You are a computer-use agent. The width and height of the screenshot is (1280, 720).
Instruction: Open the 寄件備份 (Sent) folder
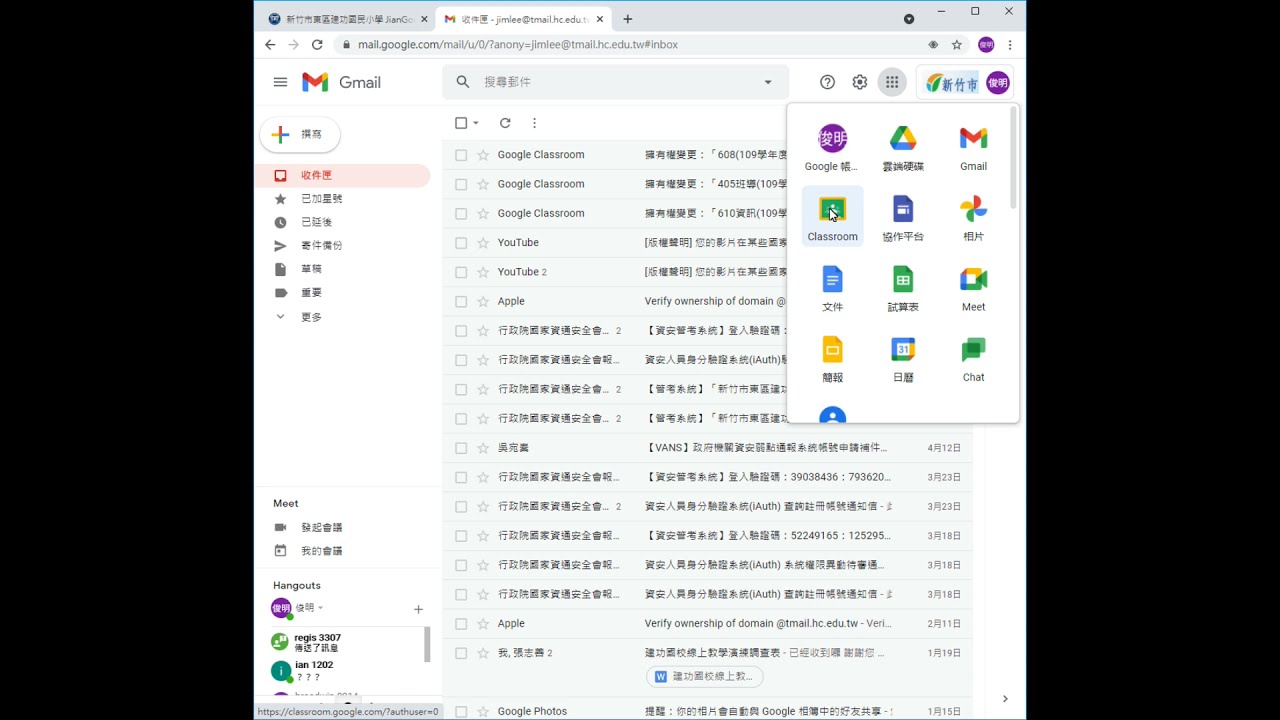click(342, 245)
